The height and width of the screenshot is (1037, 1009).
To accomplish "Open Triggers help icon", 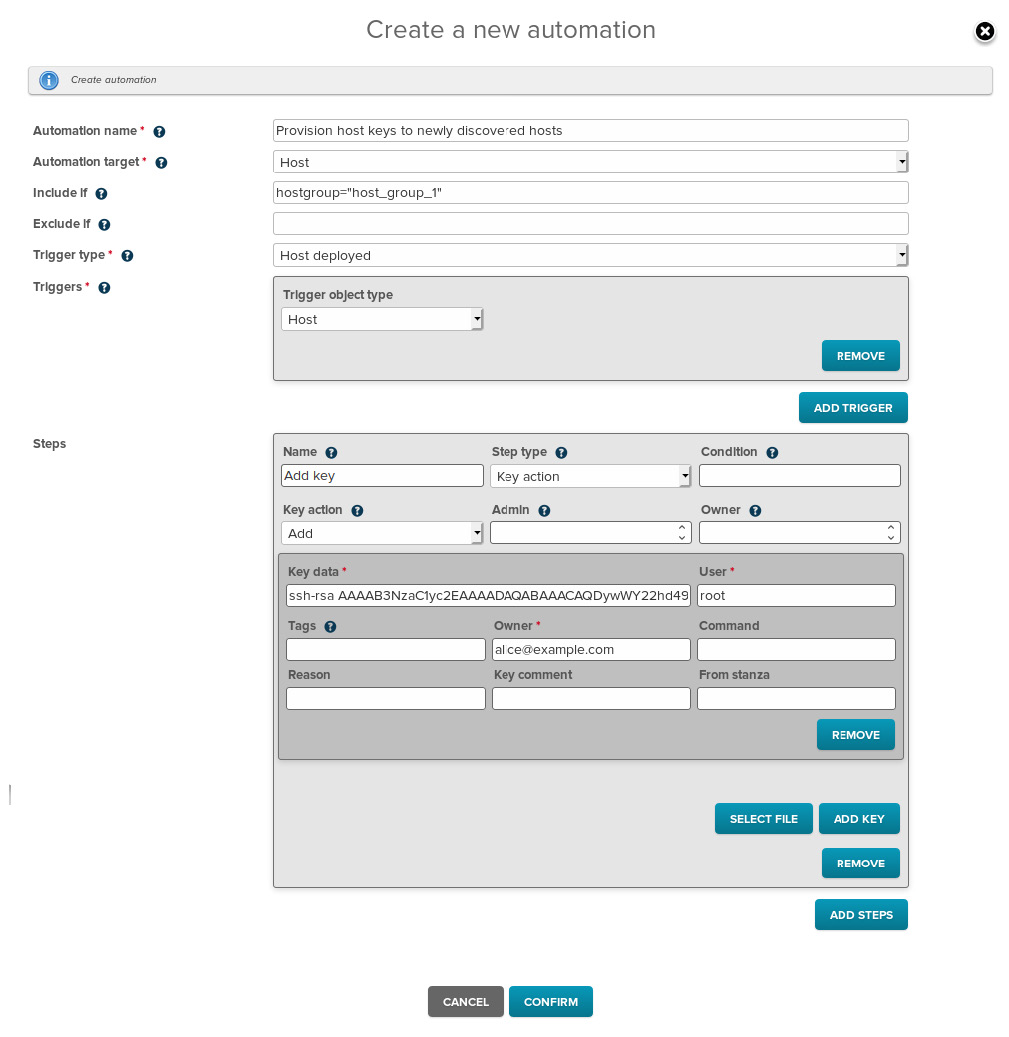I will pyautogui.click(x=104, y=288).
